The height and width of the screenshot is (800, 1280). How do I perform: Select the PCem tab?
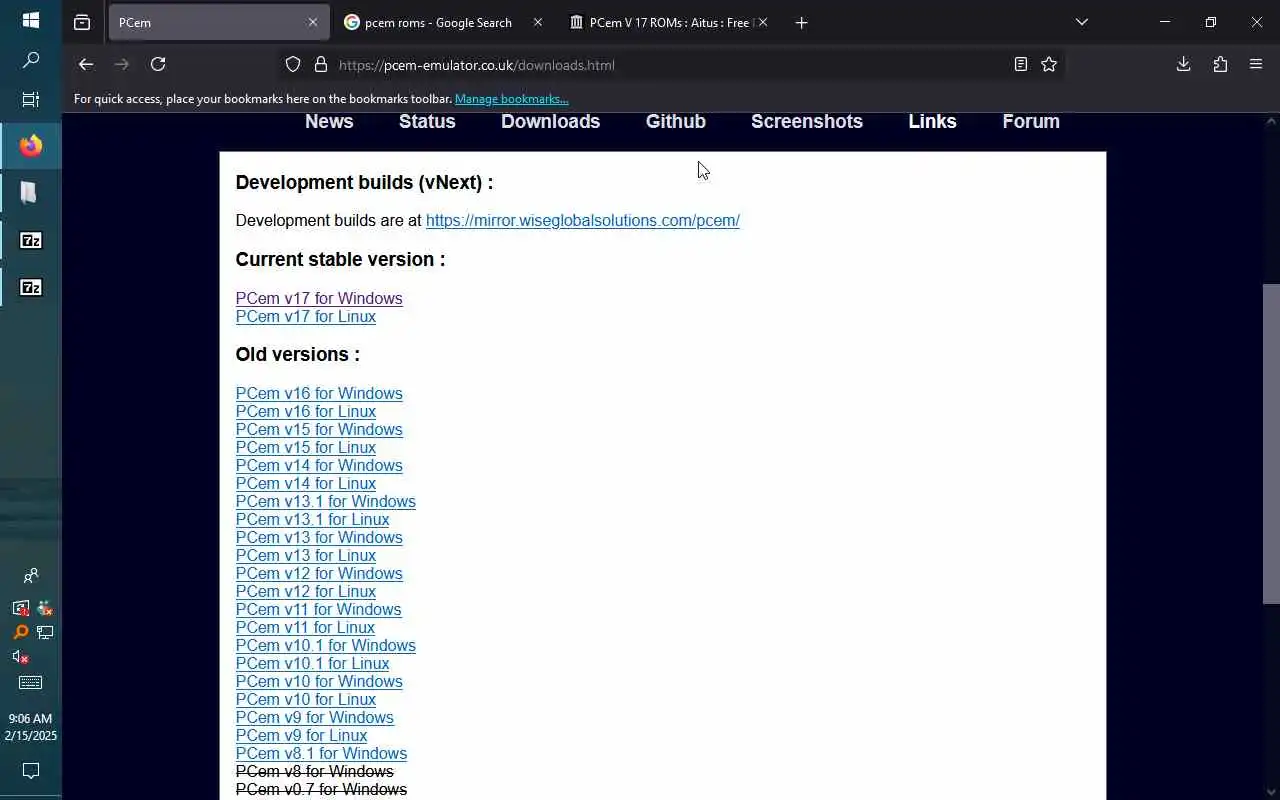point(219,22)
